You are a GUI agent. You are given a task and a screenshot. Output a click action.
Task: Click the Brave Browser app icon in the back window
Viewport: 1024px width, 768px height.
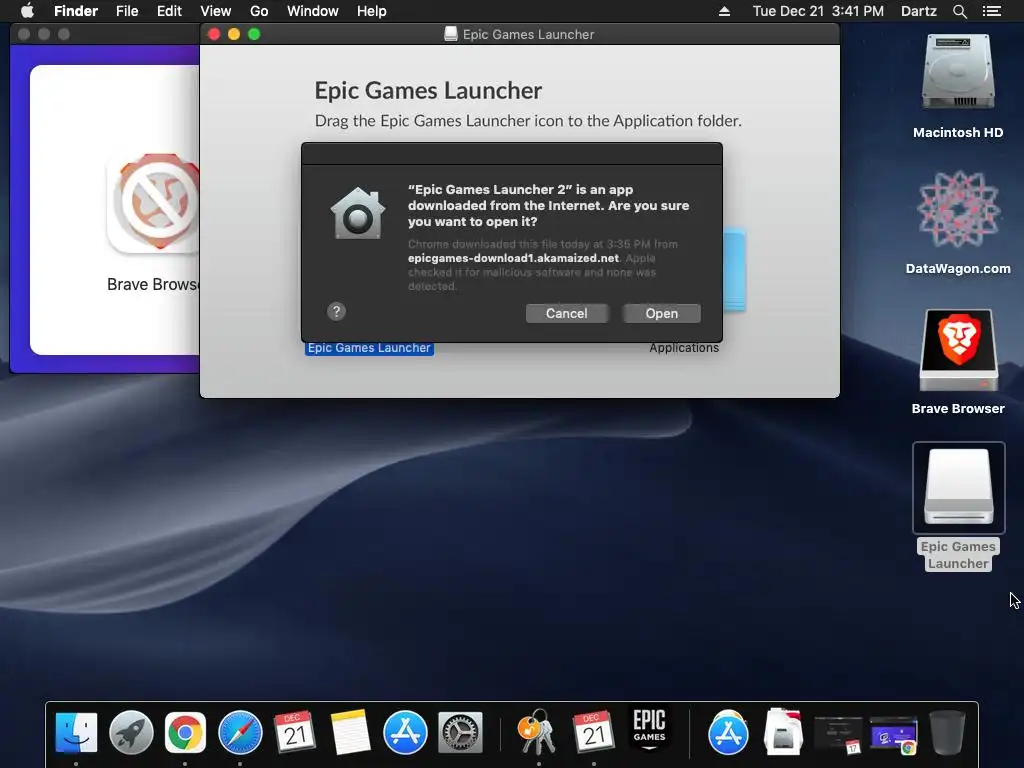[x=155, y=204]
